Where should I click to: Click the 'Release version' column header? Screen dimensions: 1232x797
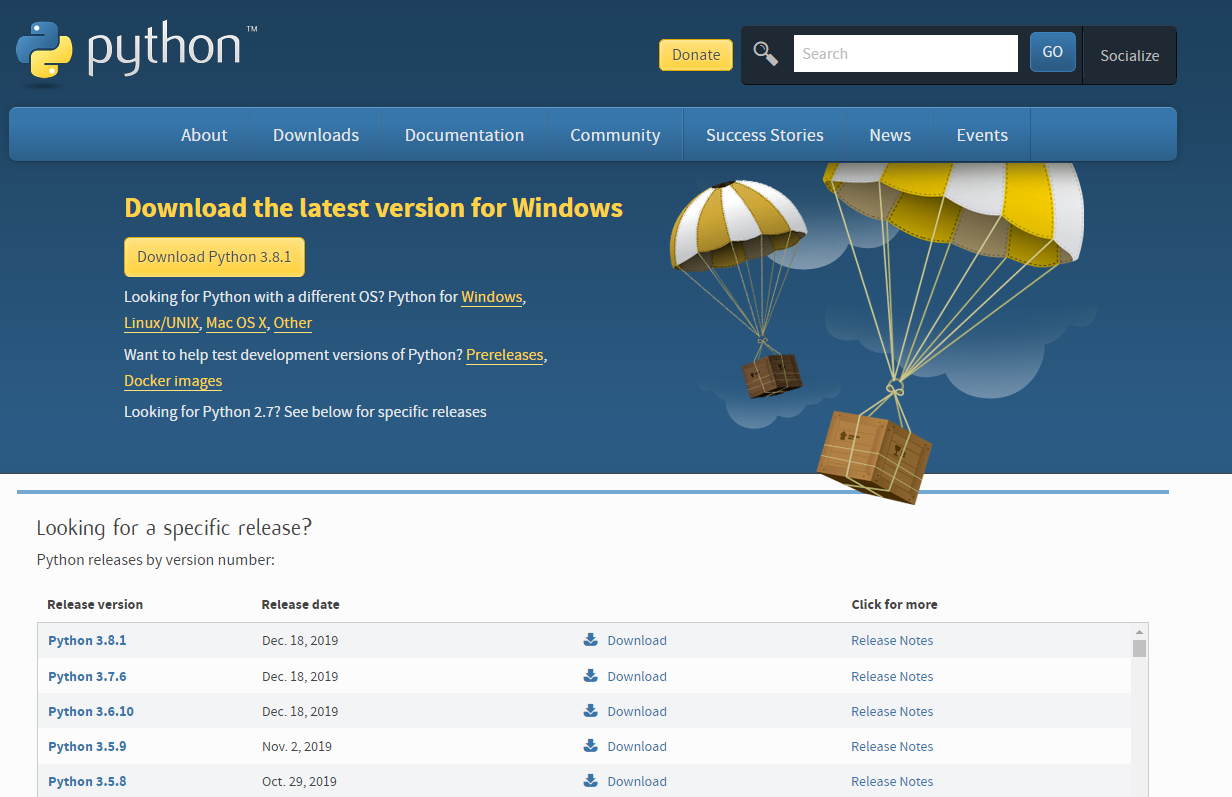[x=95, y=604]
